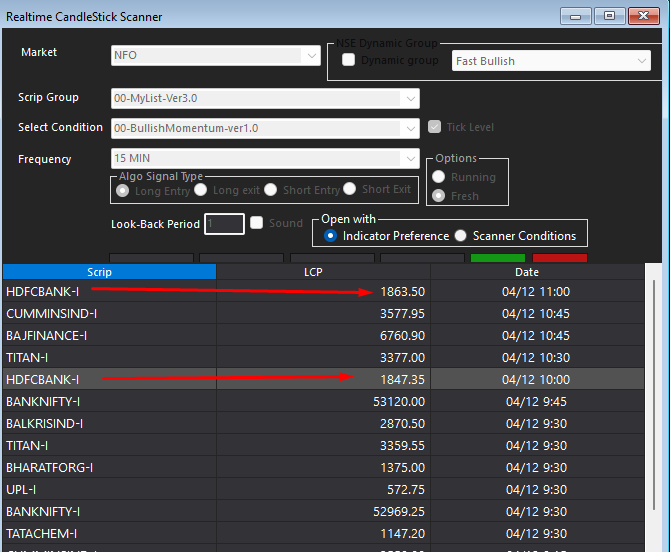This screenshot has height=552, width=670.
Task: Select the TITAN-I row with LCP 3359.55
Action: tap(323, 446)
